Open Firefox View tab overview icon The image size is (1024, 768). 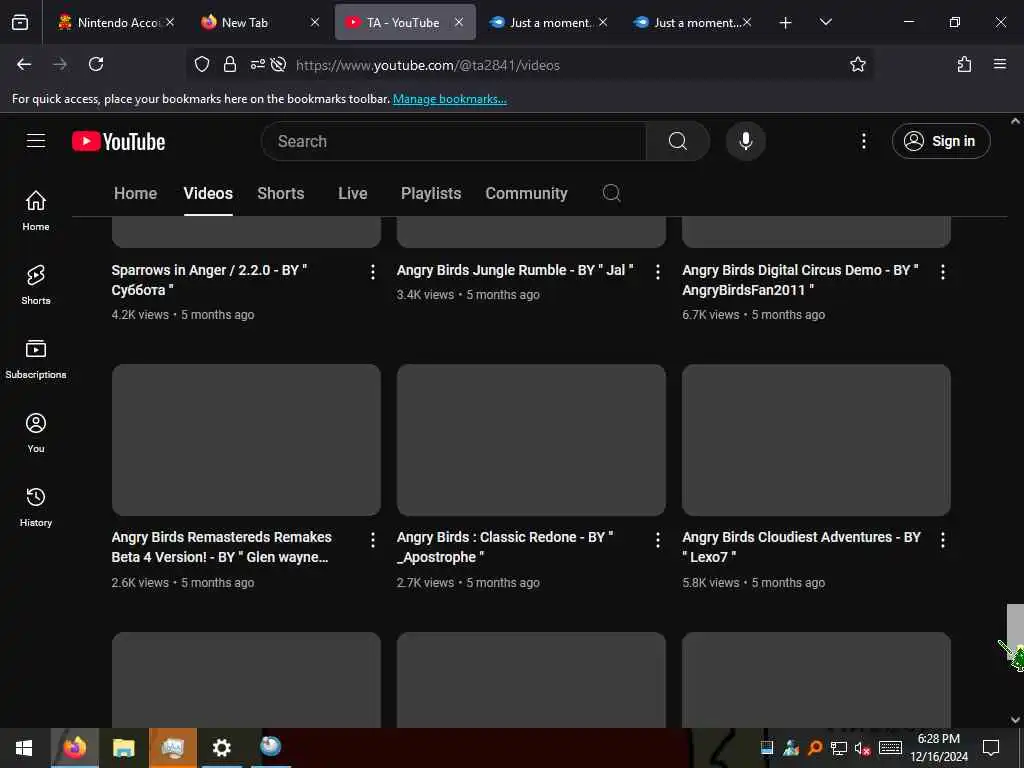pos(20,22)
